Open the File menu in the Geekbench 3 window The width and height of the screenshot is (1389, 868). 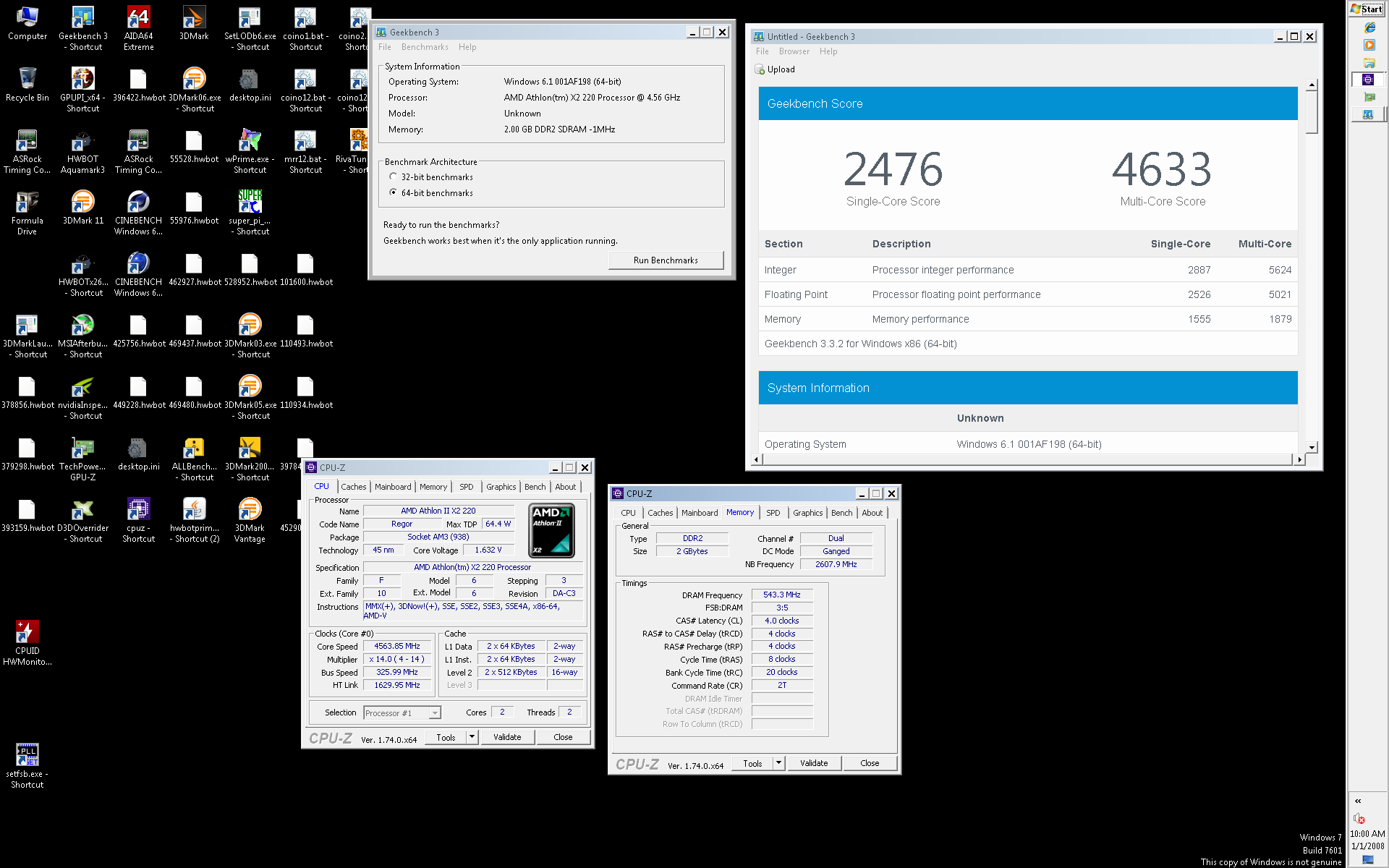click(x=385, y=47)
